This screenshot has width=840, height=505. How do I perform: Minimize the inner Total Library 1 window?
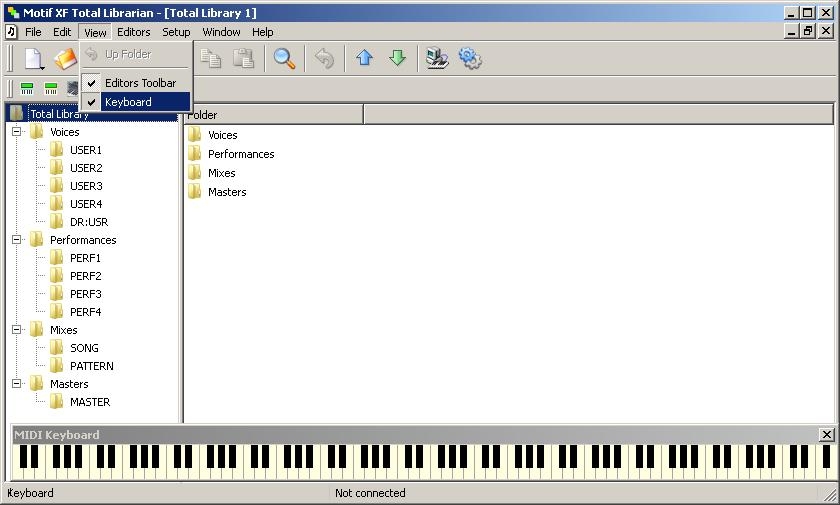[x=791, y=31]
